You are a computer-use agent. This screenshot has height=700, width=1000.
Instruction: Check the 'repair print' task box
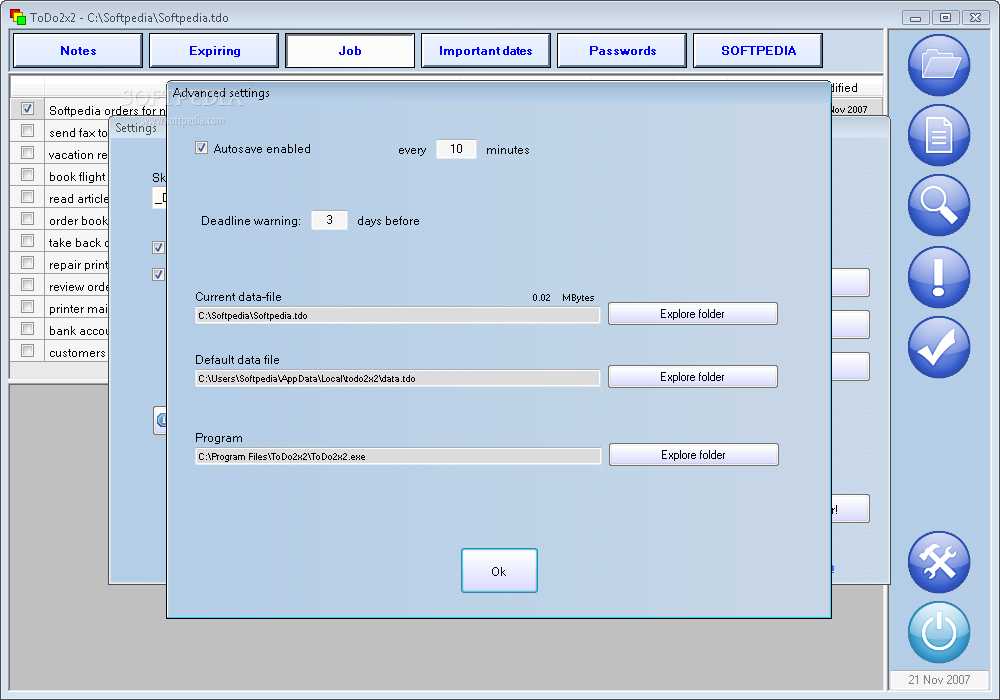(x=27, y=263)
